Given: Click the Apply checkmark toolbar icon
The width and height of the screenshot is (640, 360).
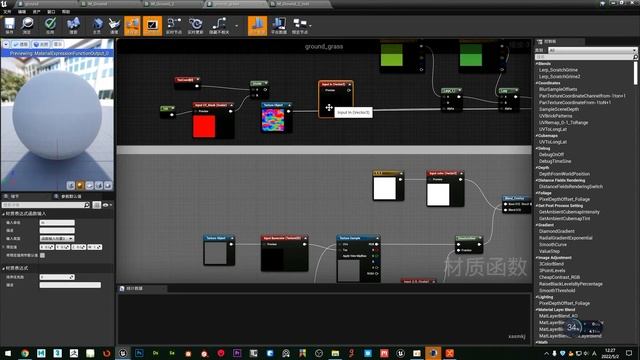Looking at the screenshot, I should click(50, 26).
